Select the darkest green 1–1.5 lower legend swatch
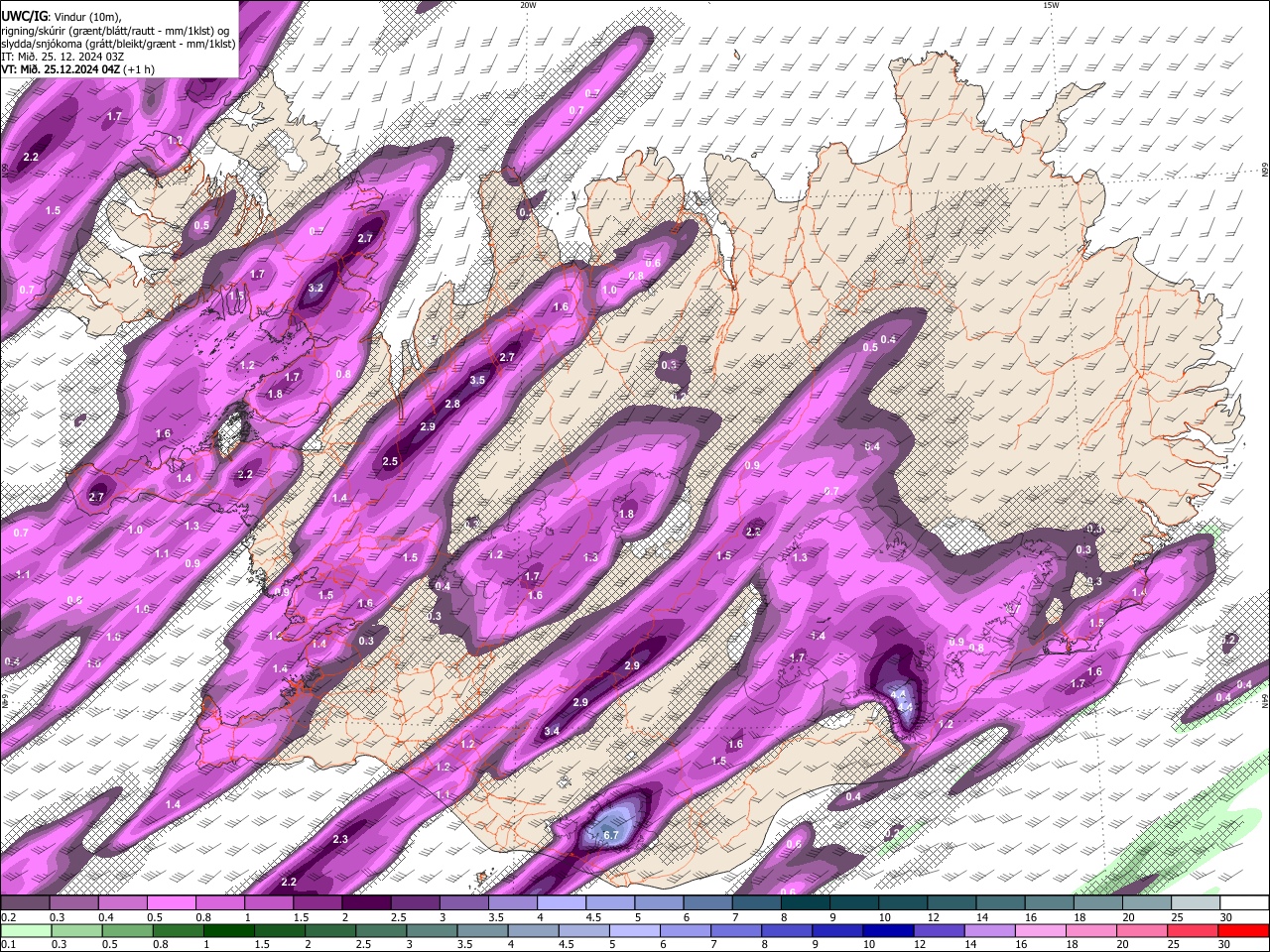This screenshot has width=1270, height=952. (228, 931)
